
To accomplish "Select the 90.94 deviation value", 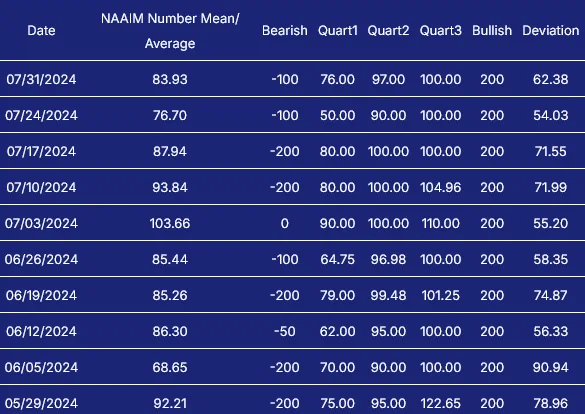I will pyautogui.click(x=550, y=367).
